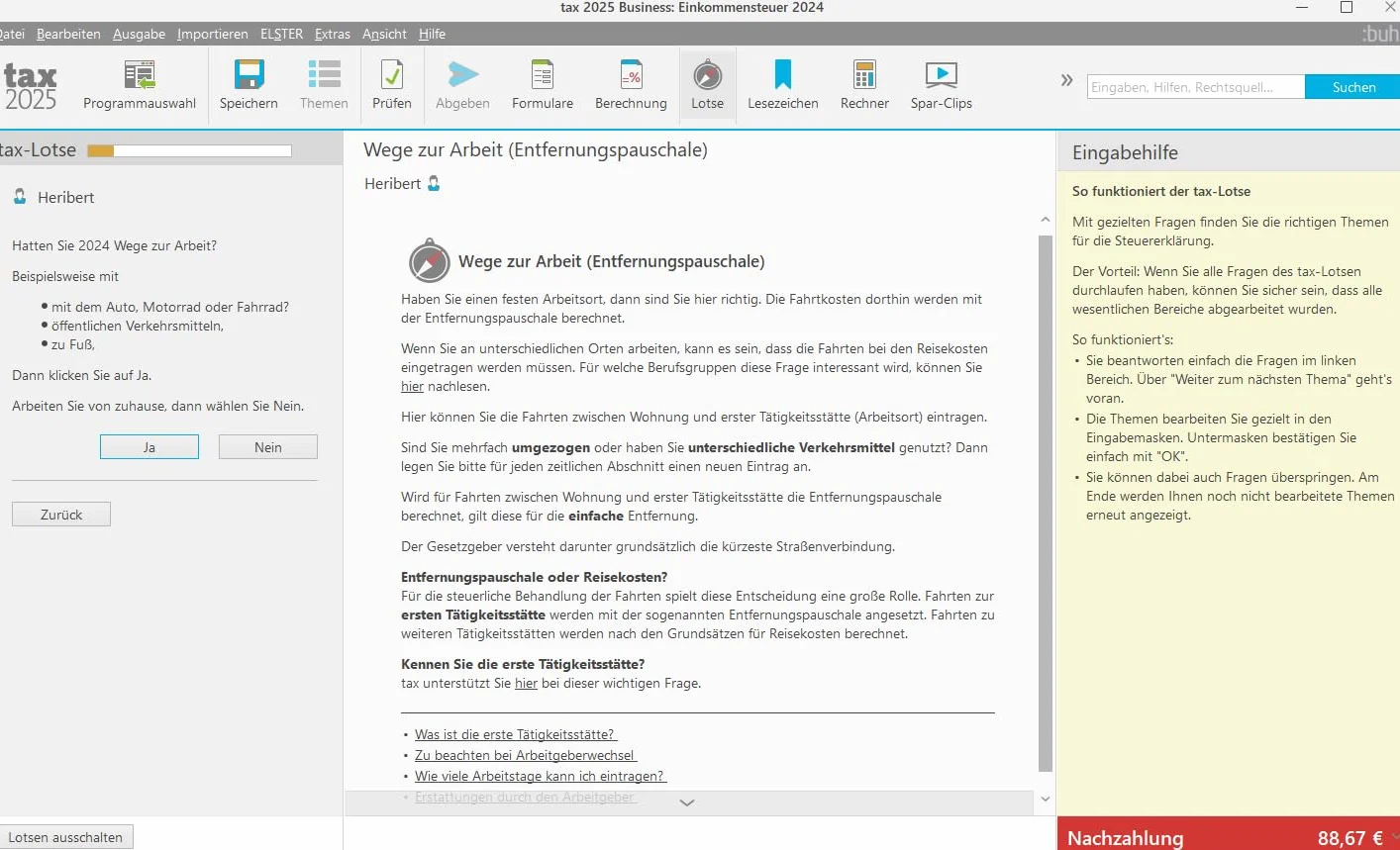The height and width of the screenshot is (850, 1400).
Task: Open the ELSTER menu
Action: (281, 34)
